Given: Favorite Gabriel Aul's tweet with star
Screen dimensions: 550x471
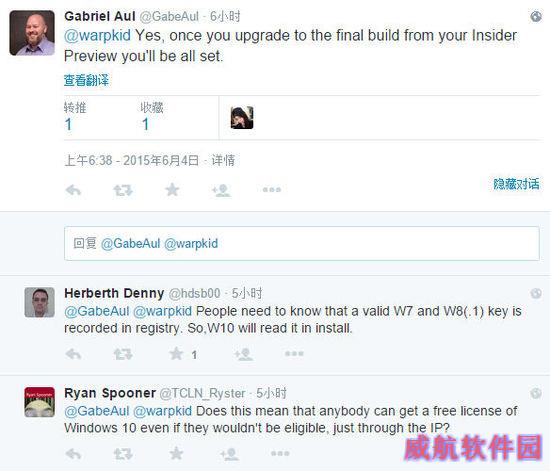Looking at the screenshot, I should [172, 190].
